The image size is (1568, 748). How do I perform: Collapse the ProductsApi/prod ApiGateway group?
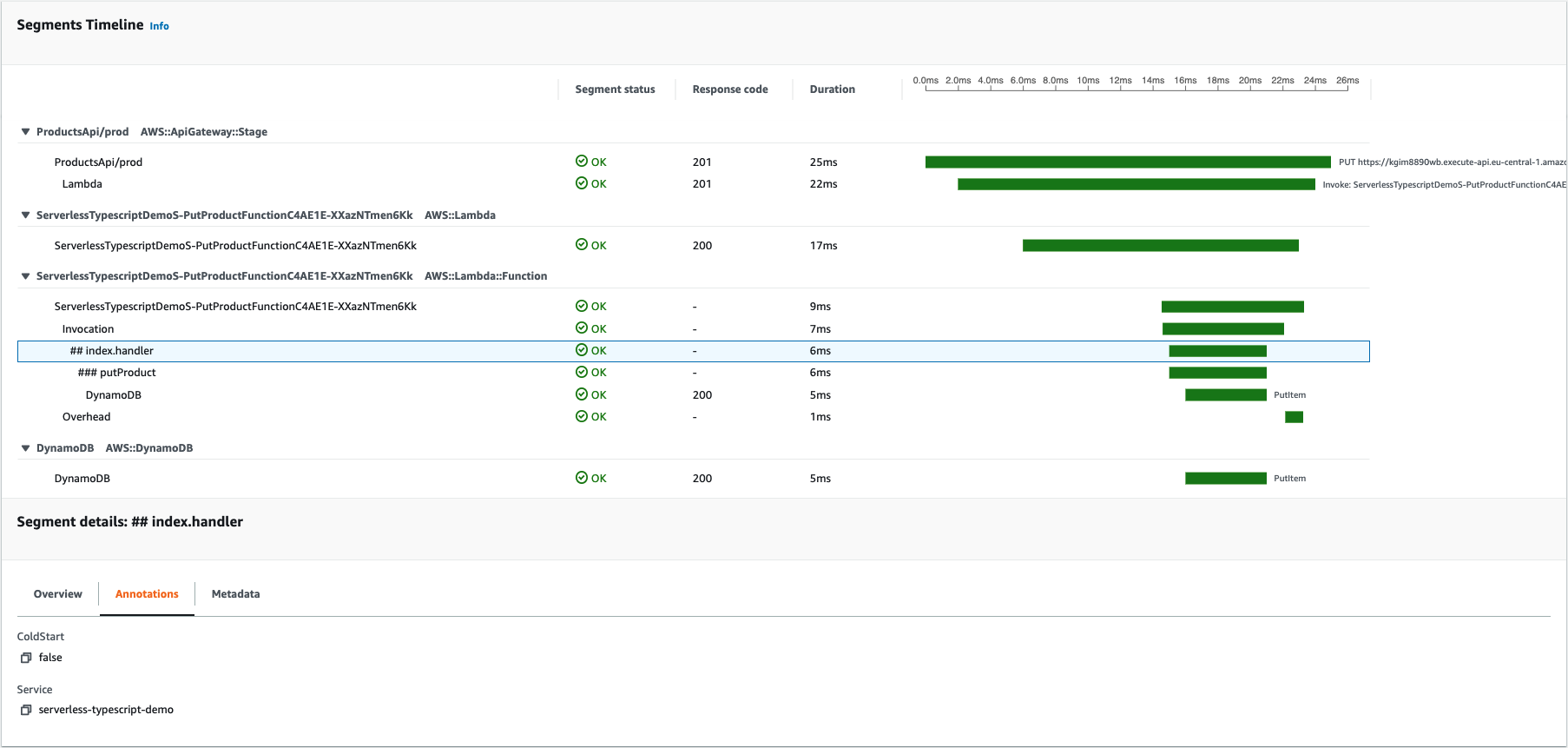click(25, 132)
